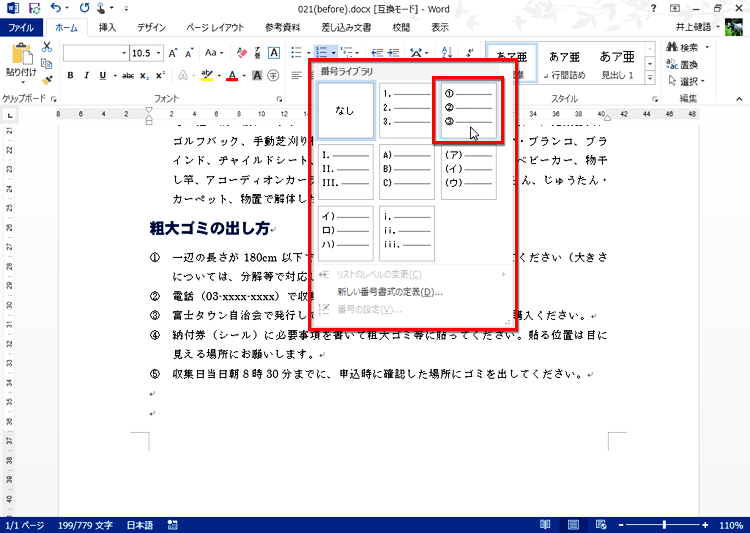
Task: Click the Save icon in quick access toolbar
Action: click(34, 8)
